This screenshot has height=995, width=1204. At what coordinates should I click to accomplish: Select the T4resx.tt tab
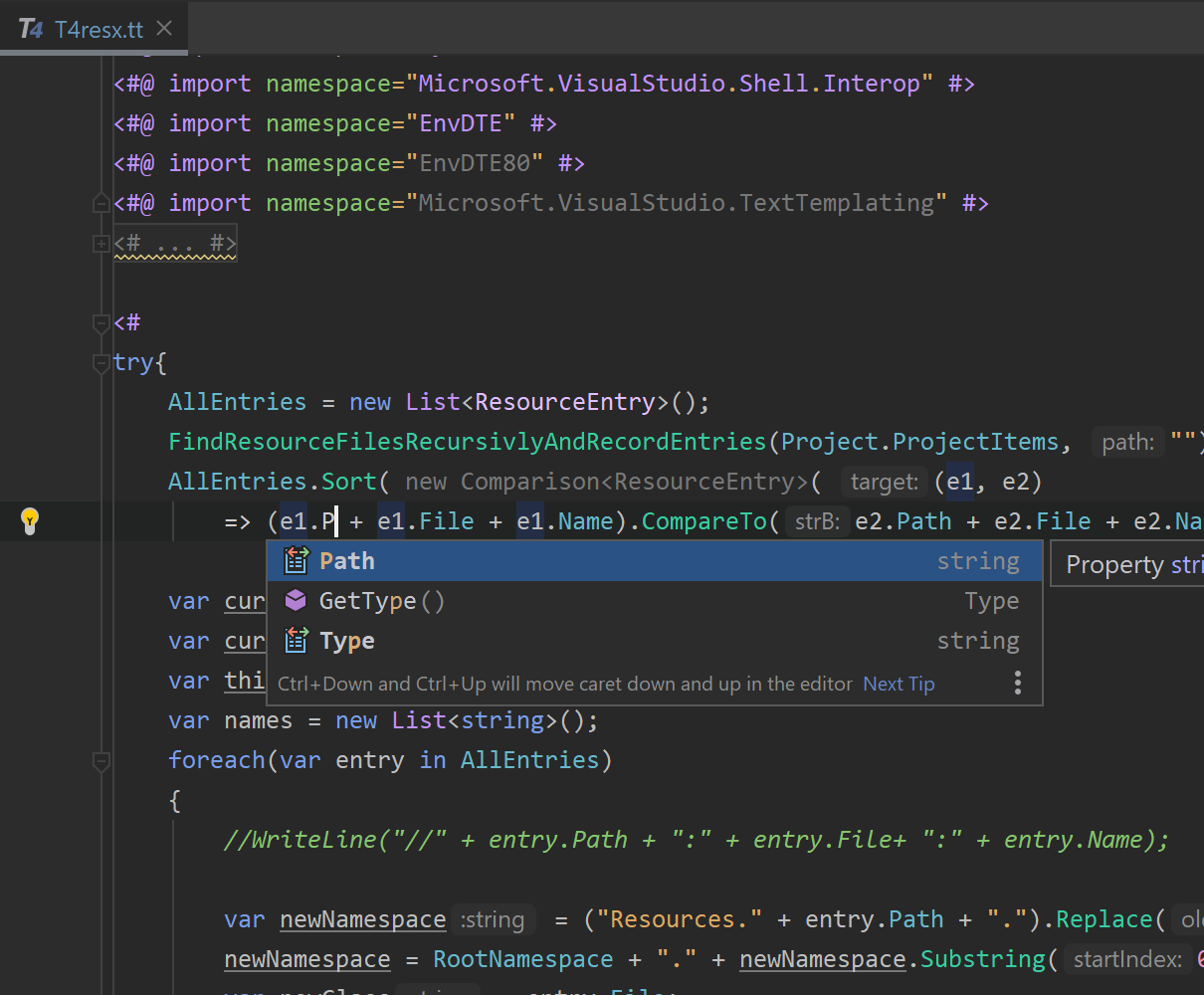(99, 29)
